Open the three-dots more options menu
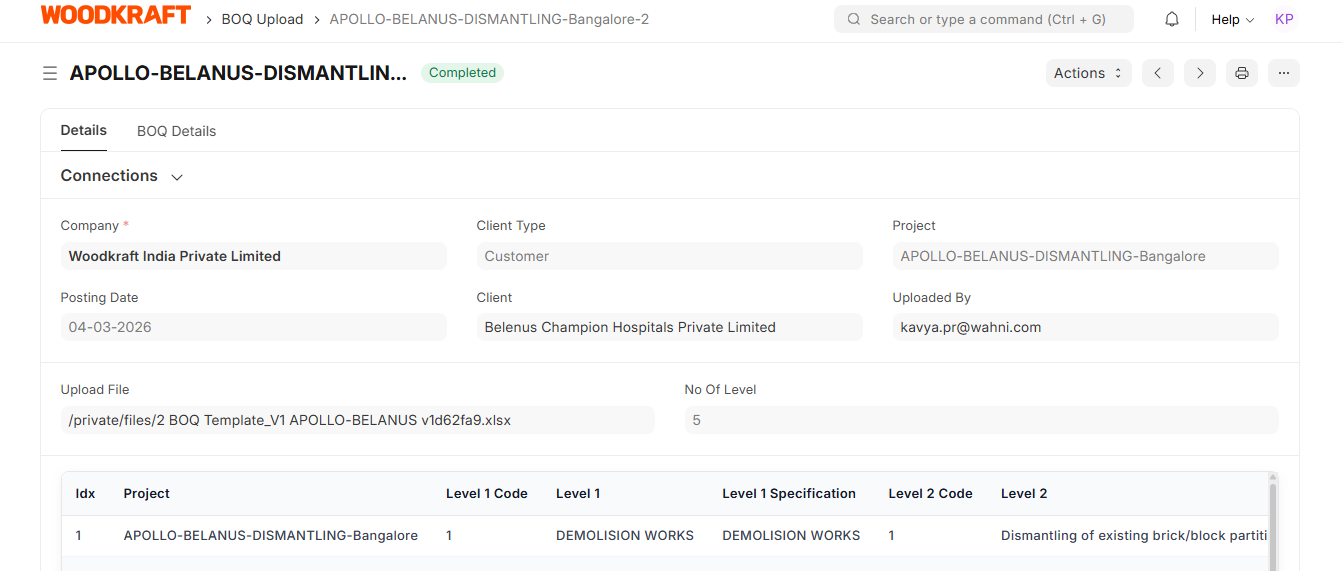This screenshot has width=1342, height=571. click(x=1284, y=73)
